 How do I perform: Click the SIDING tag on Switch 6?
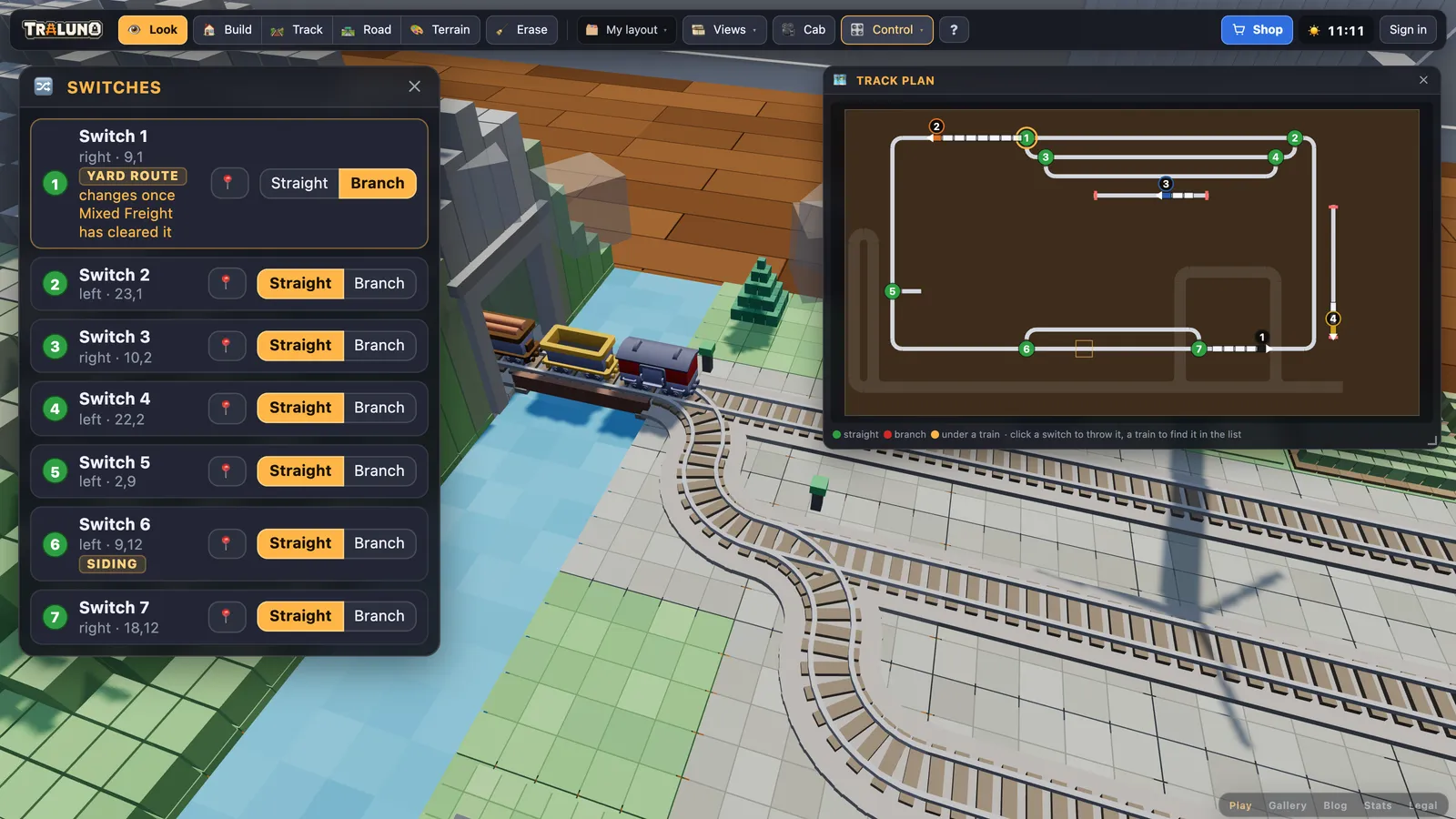click(112, 564)
